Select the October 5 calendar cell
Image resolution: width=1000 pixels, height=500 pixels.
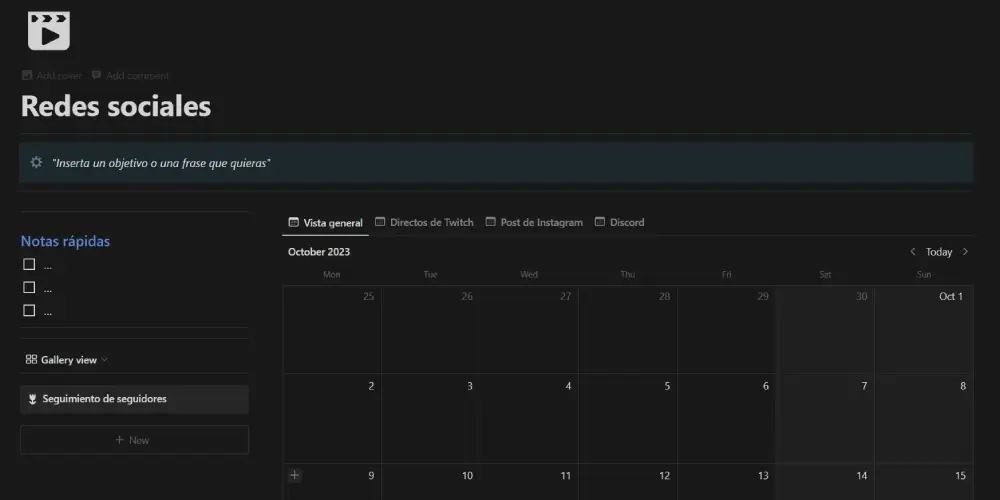(x=627, y=418)
